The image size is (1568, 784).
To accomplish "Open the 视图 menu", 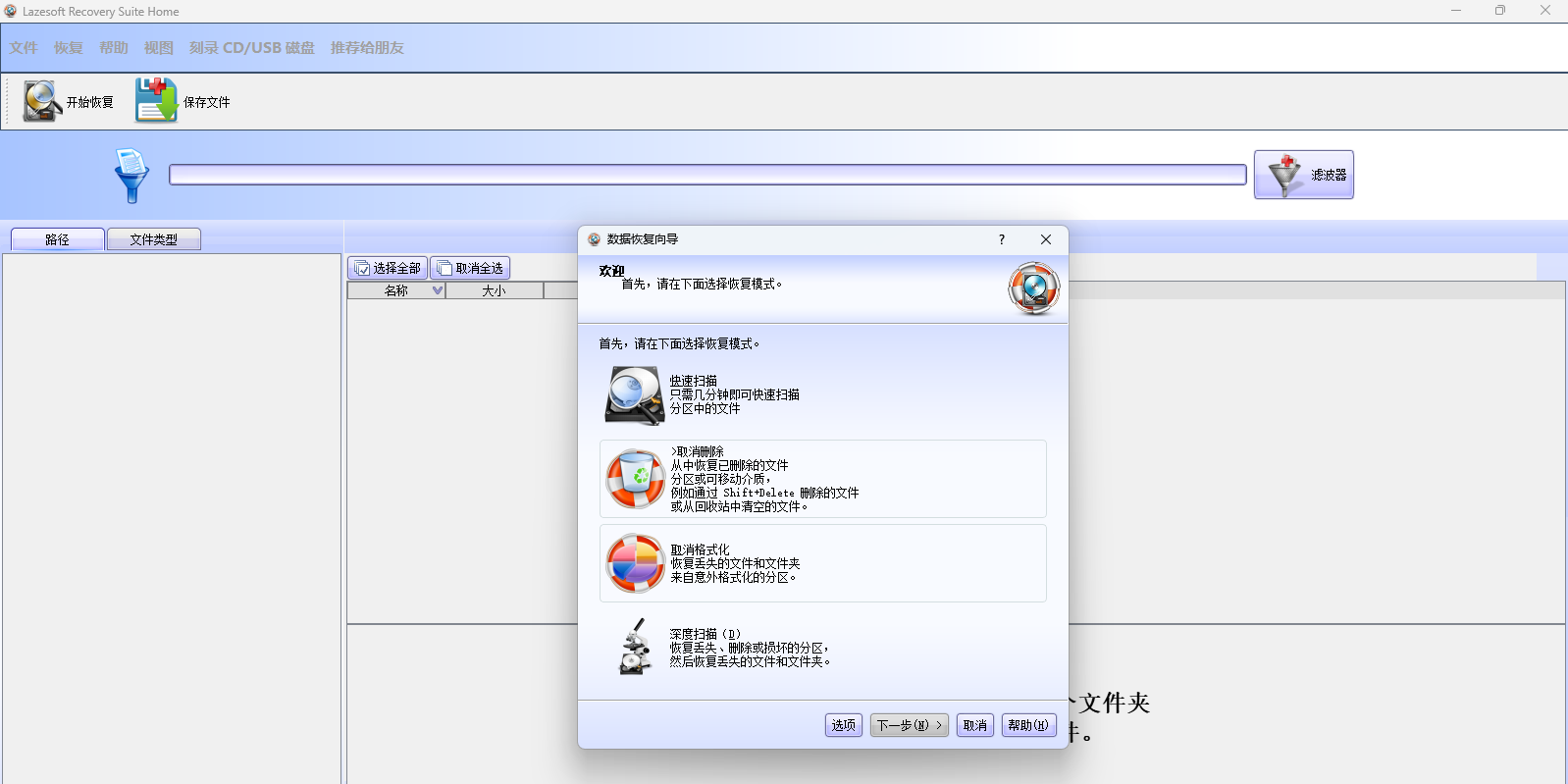I will click(159, 47).
